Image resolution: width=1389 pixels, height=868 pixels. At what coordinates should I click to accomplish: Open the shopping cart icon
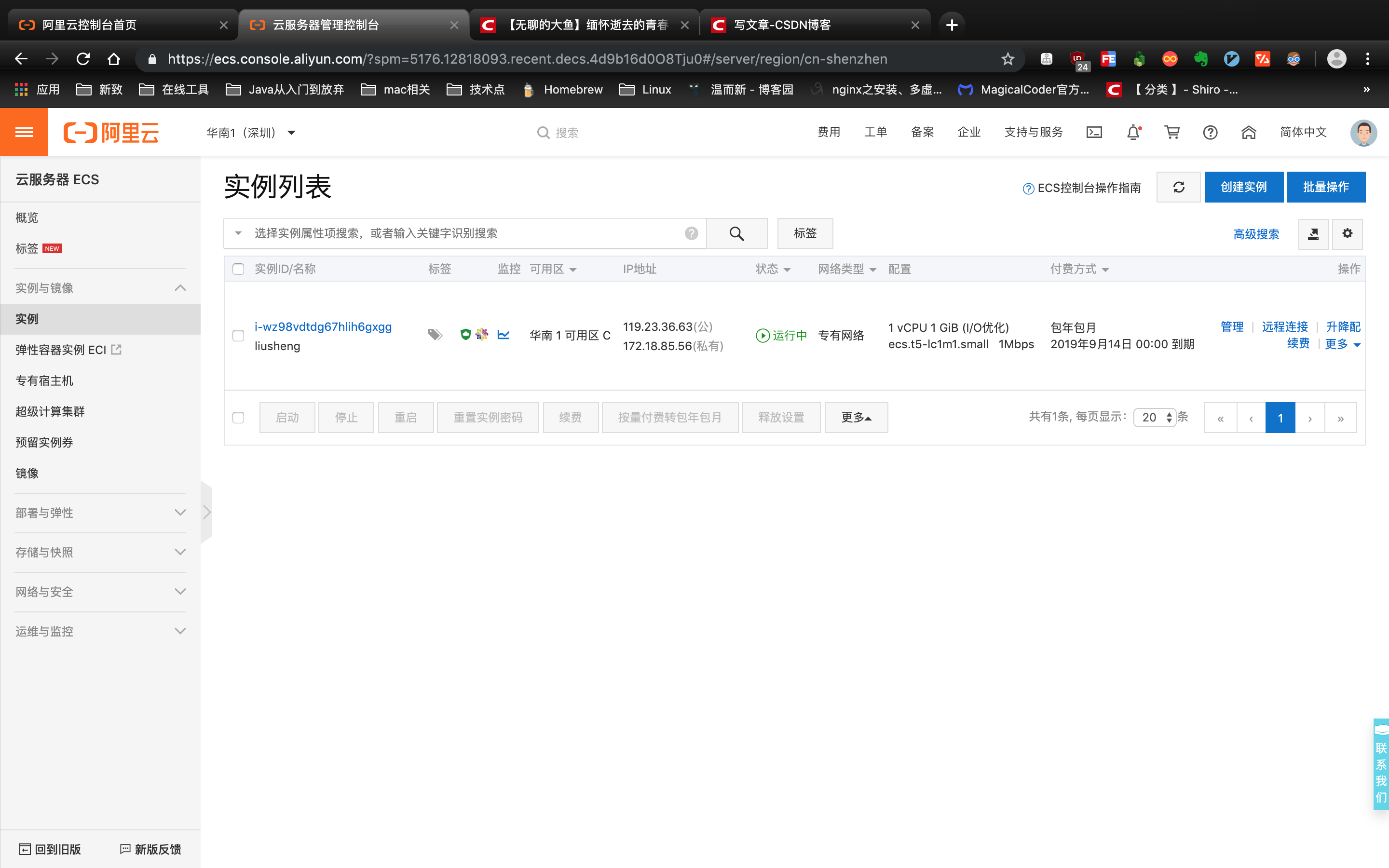point(1172,132)
